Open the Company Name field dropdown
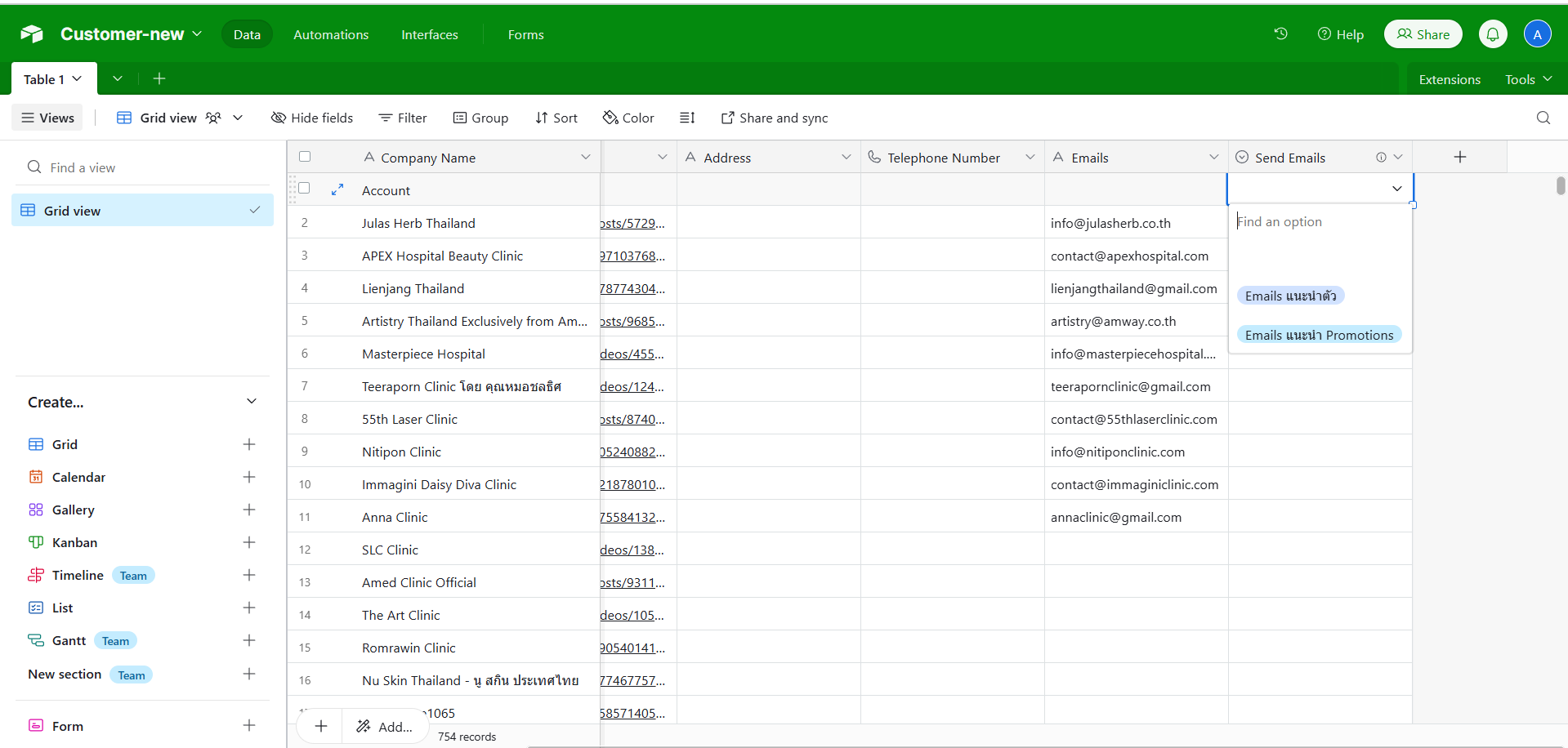 (x=585, y=157)
